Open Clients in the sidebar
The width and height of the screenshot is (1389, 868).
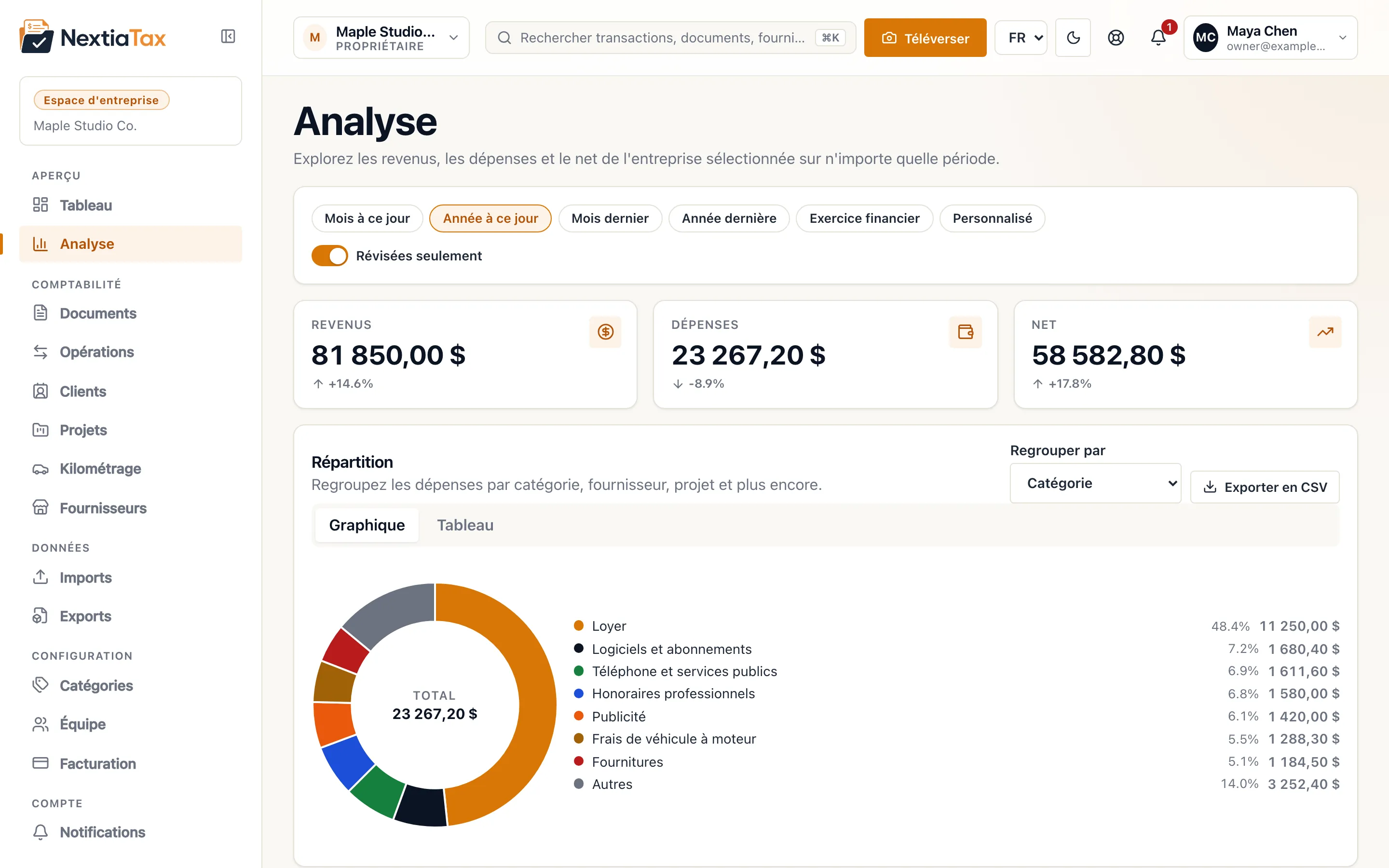tap(131, 391)
